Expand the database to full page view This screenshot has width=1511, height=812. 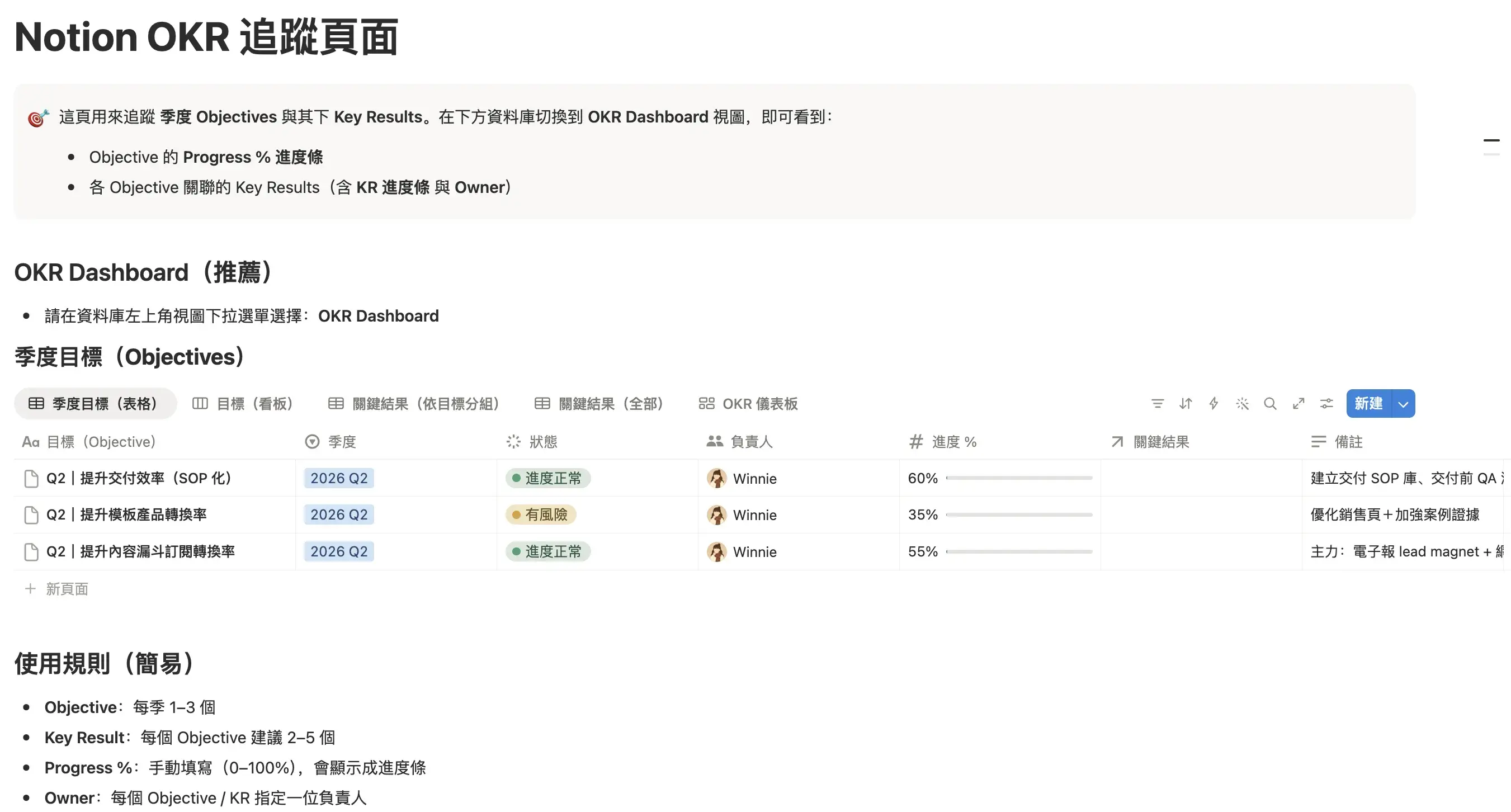(1298, 404)
